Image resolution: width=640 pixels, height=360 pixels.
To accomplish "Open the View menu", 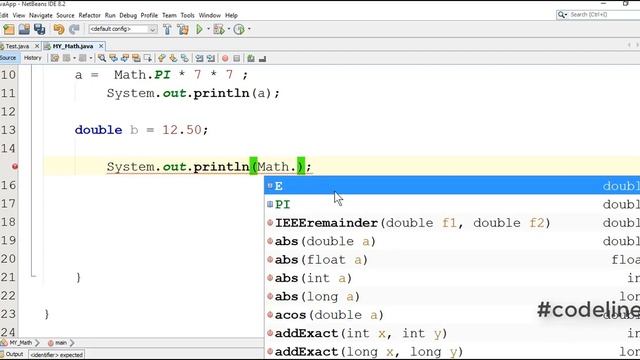I will [x=19, y=15].
